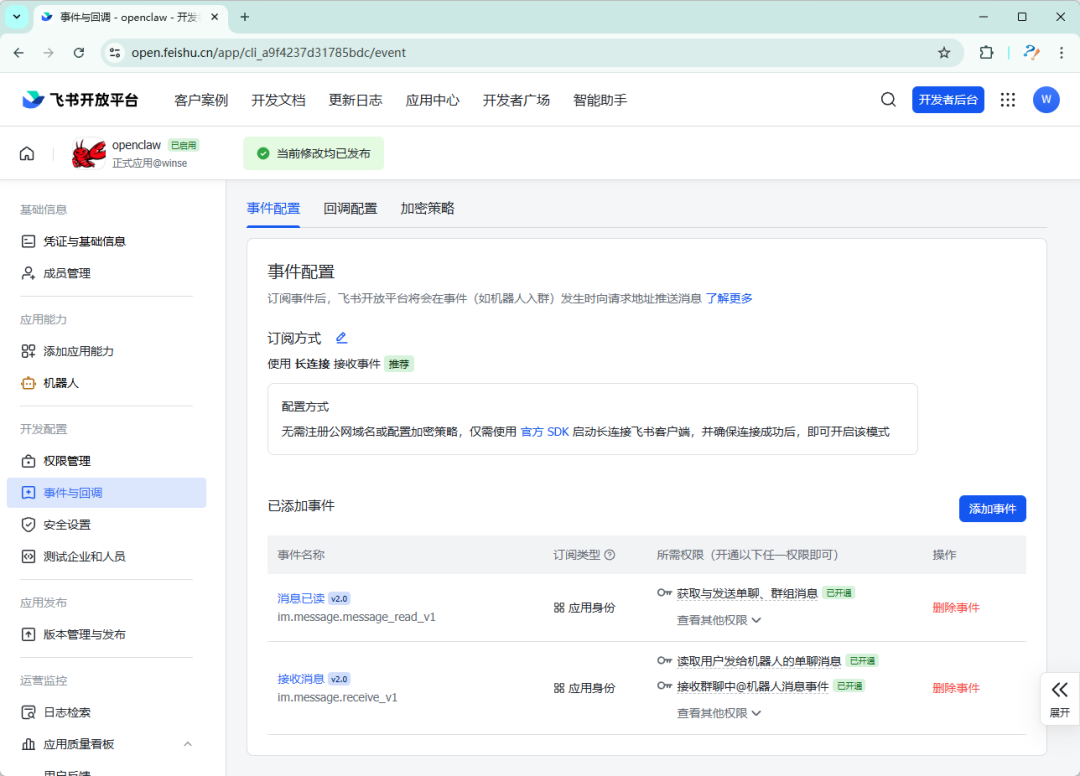Screen dimensions: 1080x776
Task: Open the home icon in the sidebar
Action: coord(26,153)
